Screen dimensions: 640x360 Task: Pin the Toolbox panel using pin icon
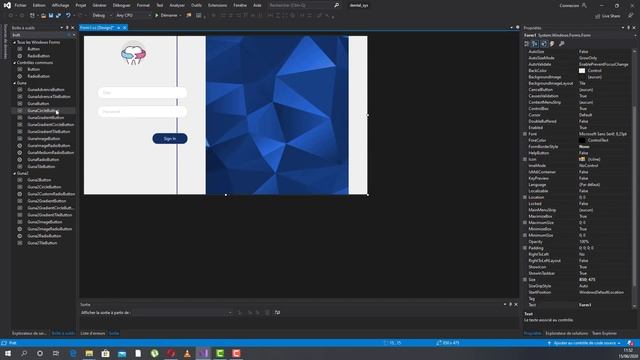tap(67, 28)
